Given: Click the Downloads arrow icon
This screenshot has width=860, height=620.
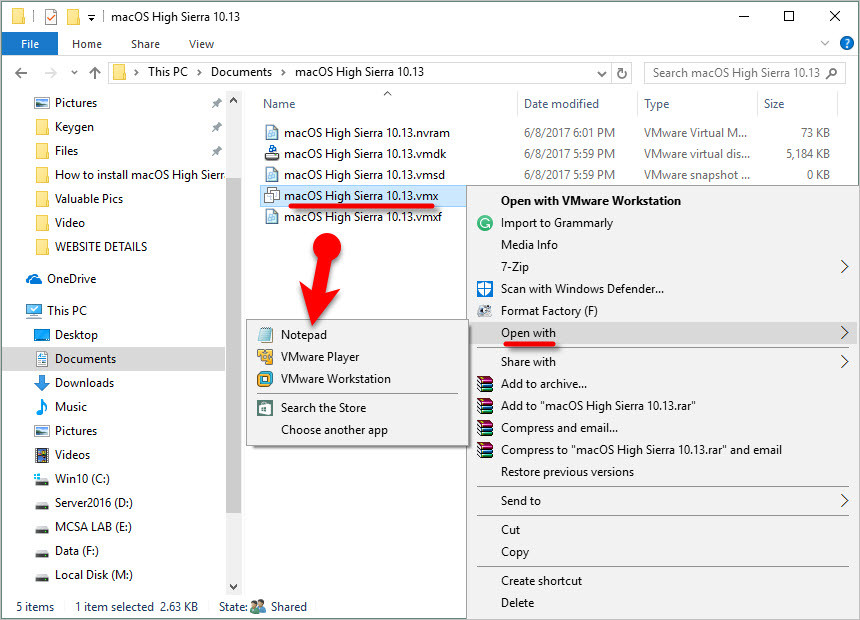Looking at the screenshot, I should (42, 383).
